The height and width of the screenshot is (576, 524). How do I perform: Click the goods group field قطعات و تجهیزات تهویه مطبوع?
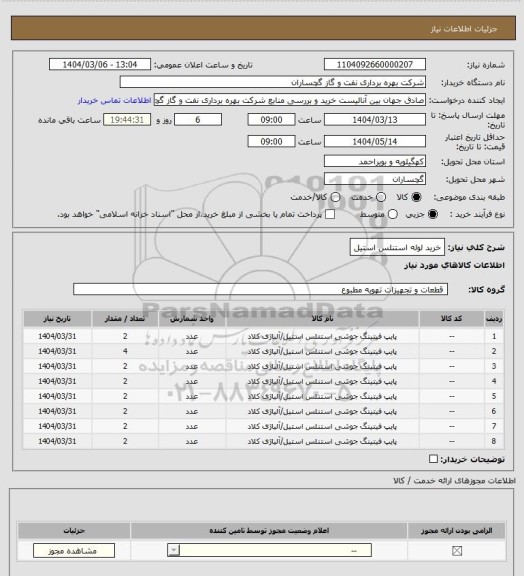coord(261,289)
